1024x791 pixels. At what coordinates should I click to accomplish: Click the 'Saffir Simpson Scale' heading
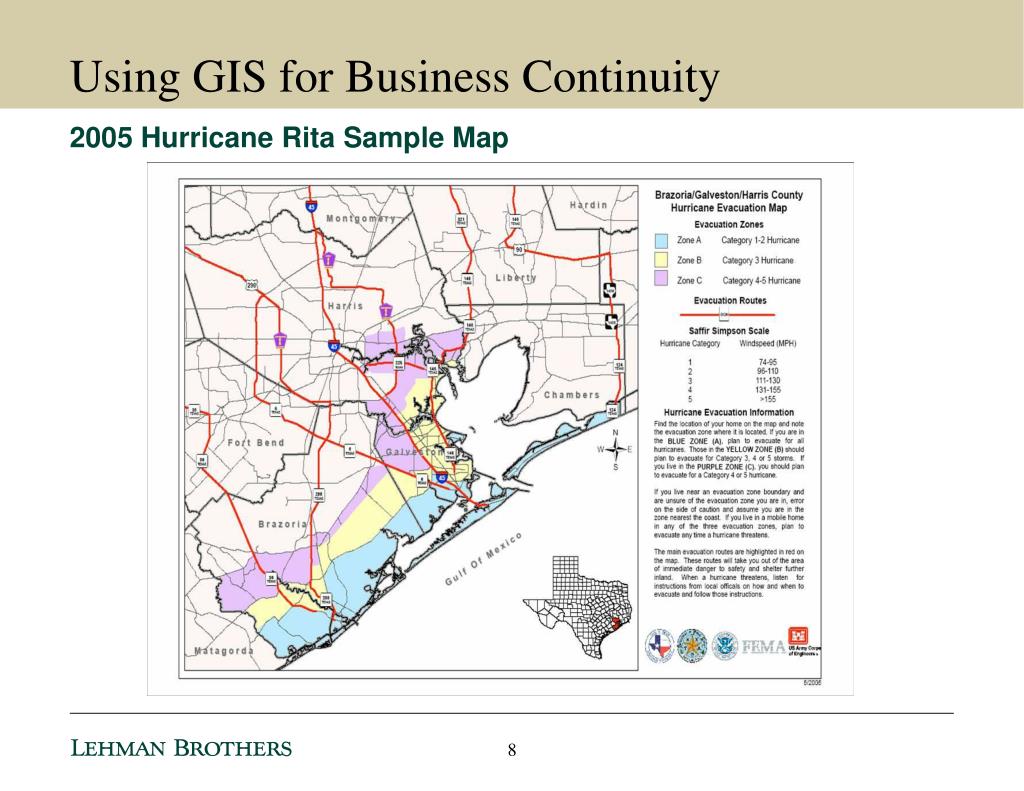[x=729, y=331]
